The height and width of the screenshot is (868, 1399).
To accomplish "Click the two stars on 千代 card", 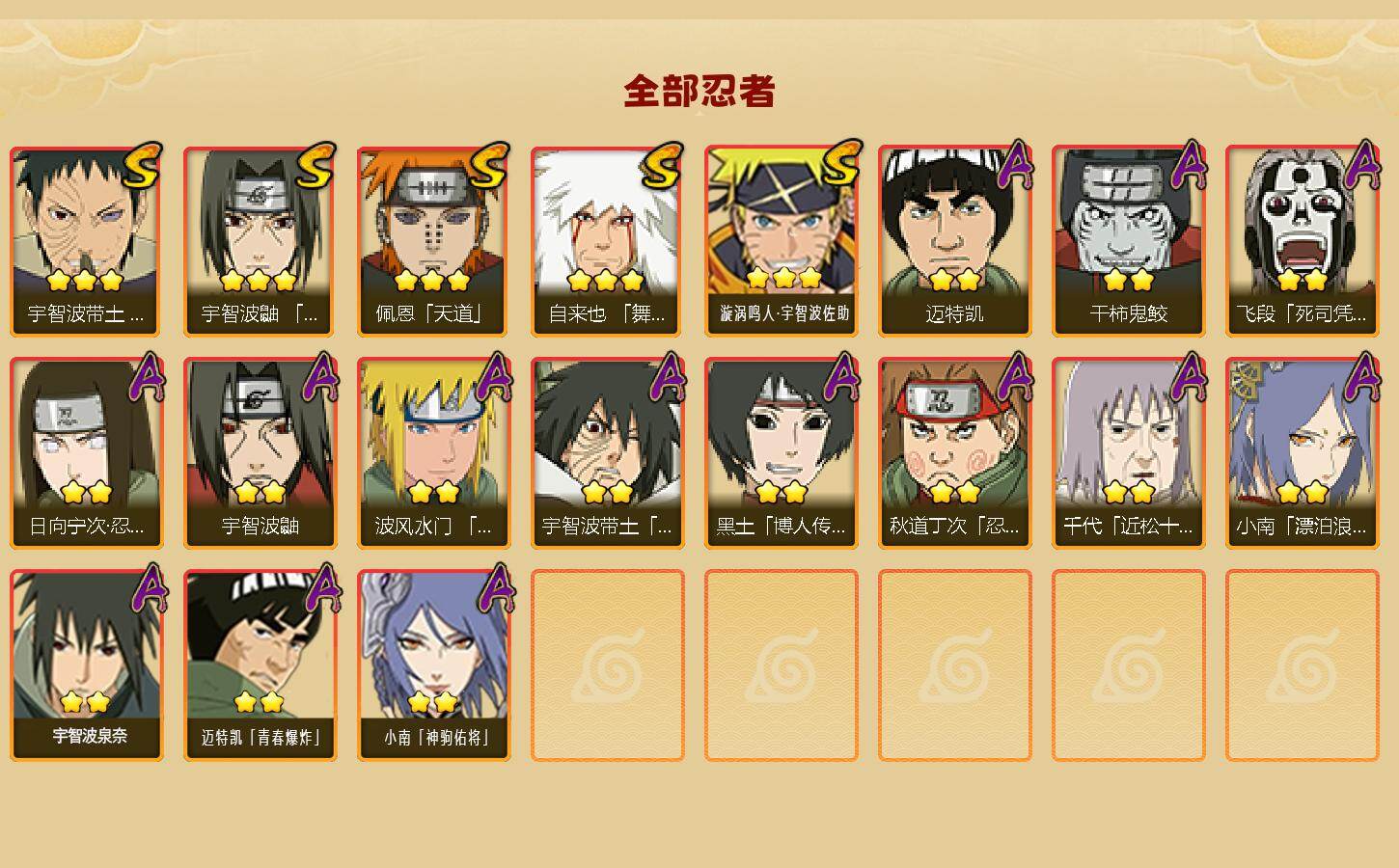I will point(1129,492).
